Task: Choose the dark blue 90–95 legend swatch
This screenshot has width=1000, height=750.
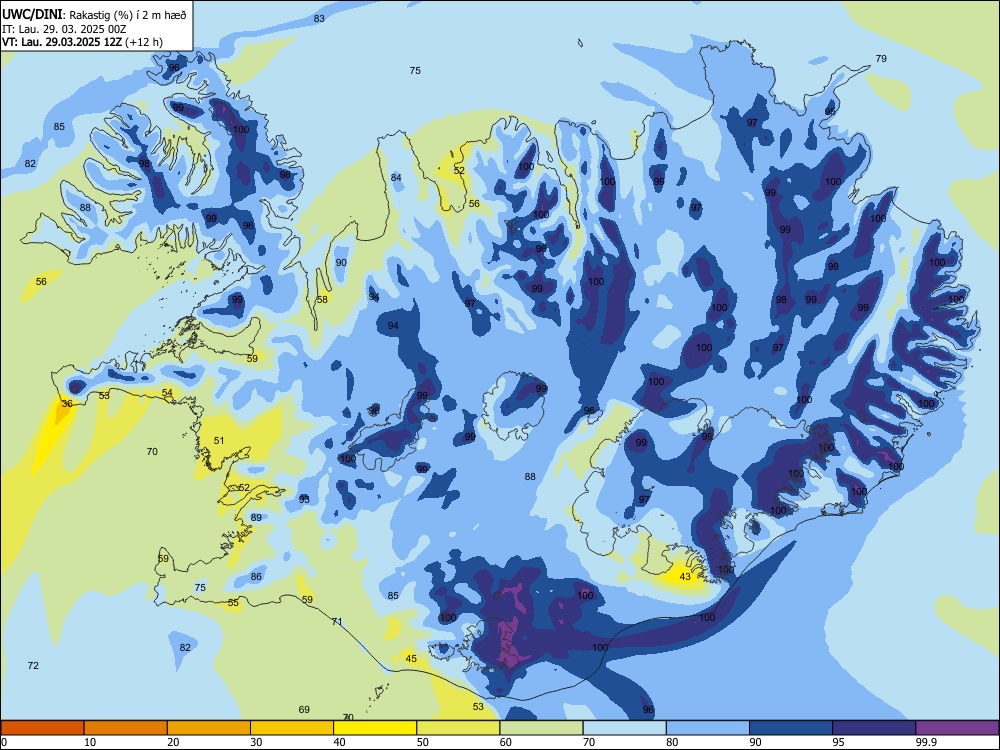Action: (x=791, y=728)
